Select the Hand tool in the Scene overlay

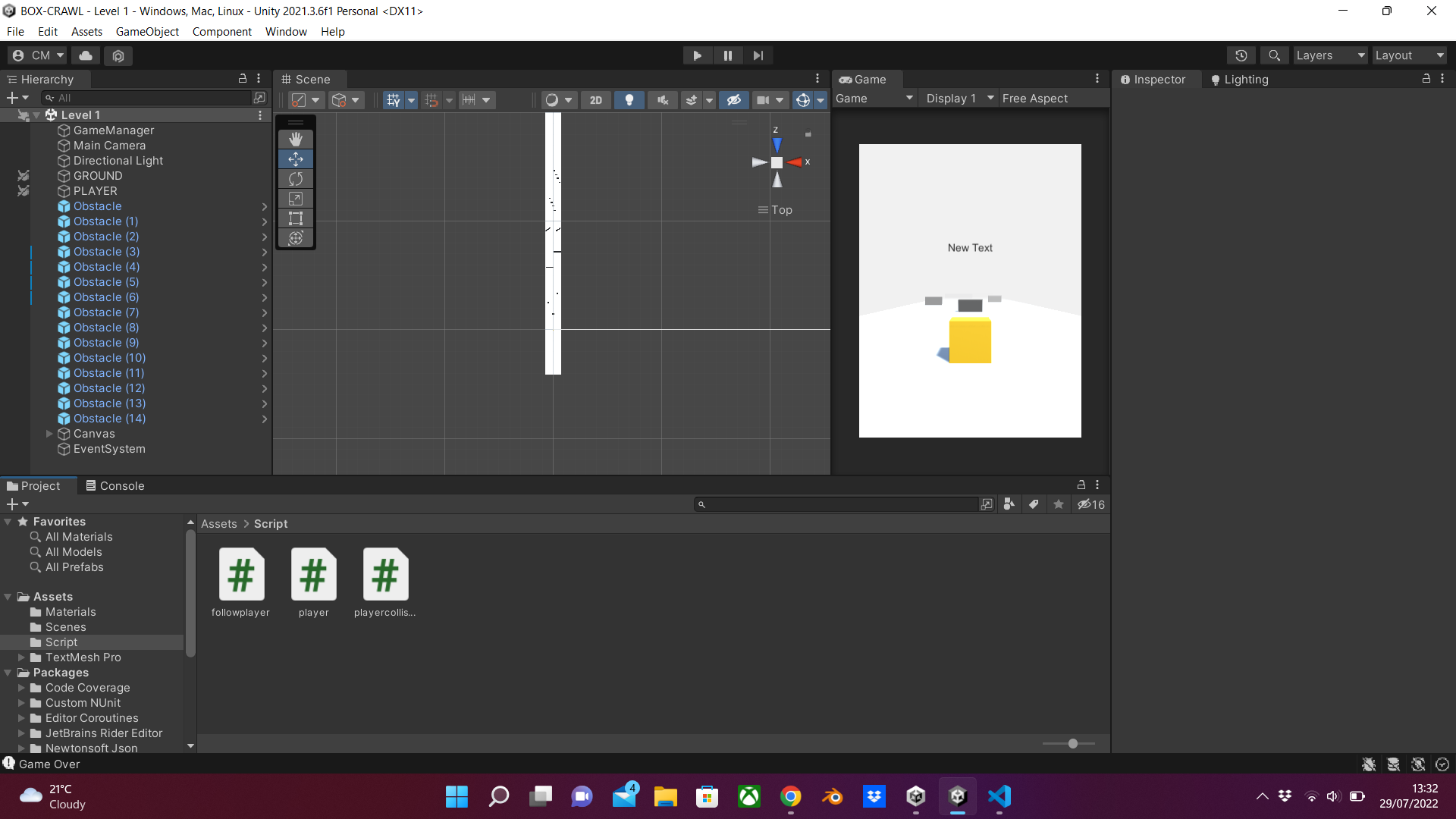(x=295, y=139)
